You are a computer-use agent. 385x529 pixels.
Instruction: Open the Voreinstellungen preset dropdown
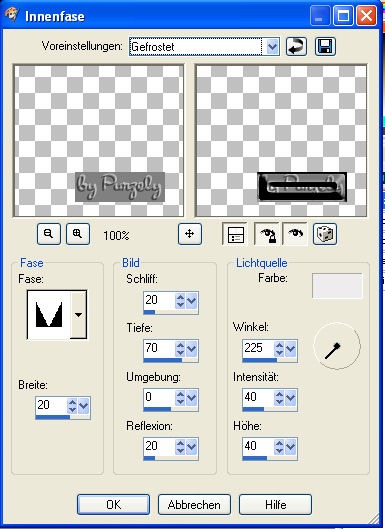tap(272, 47)
